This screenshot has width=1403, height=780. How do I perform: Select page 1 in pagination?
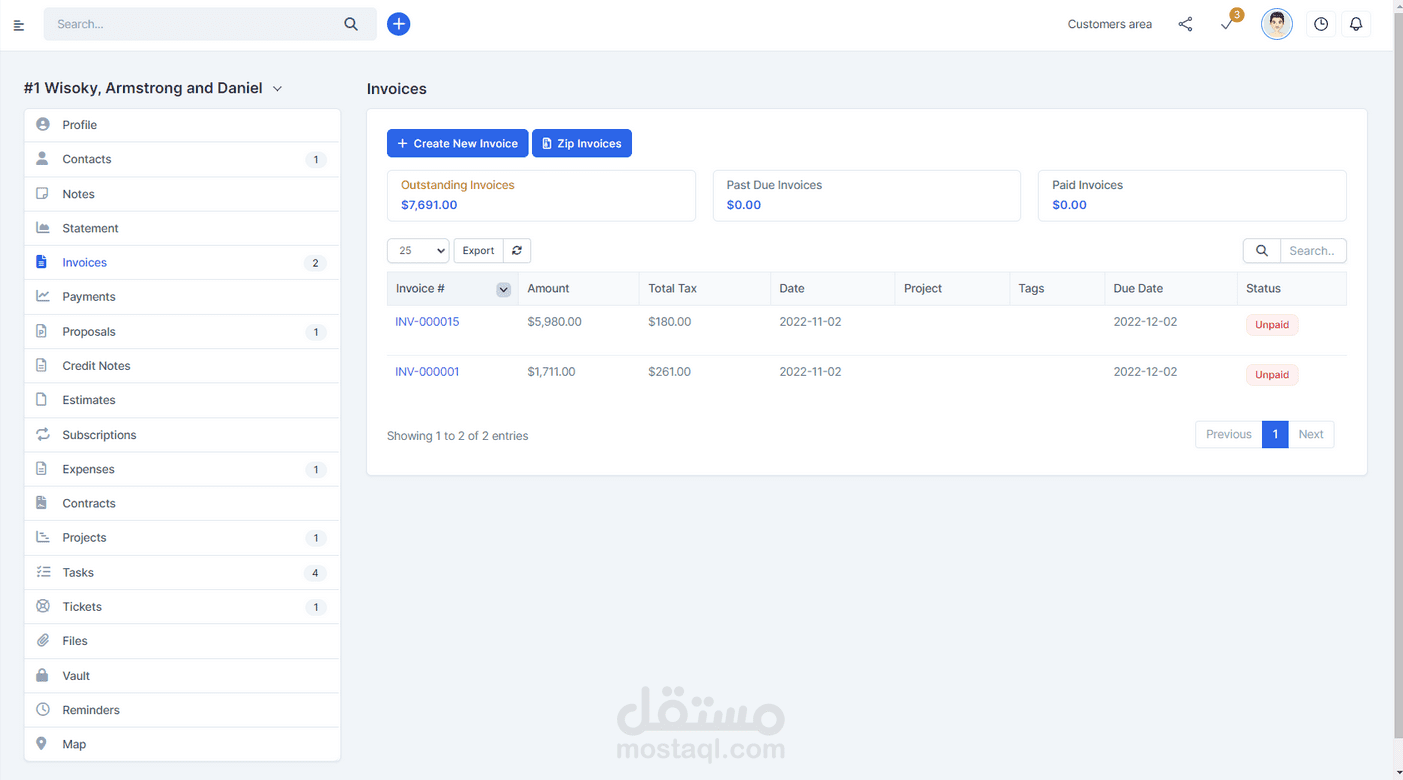pos(1275,434)
